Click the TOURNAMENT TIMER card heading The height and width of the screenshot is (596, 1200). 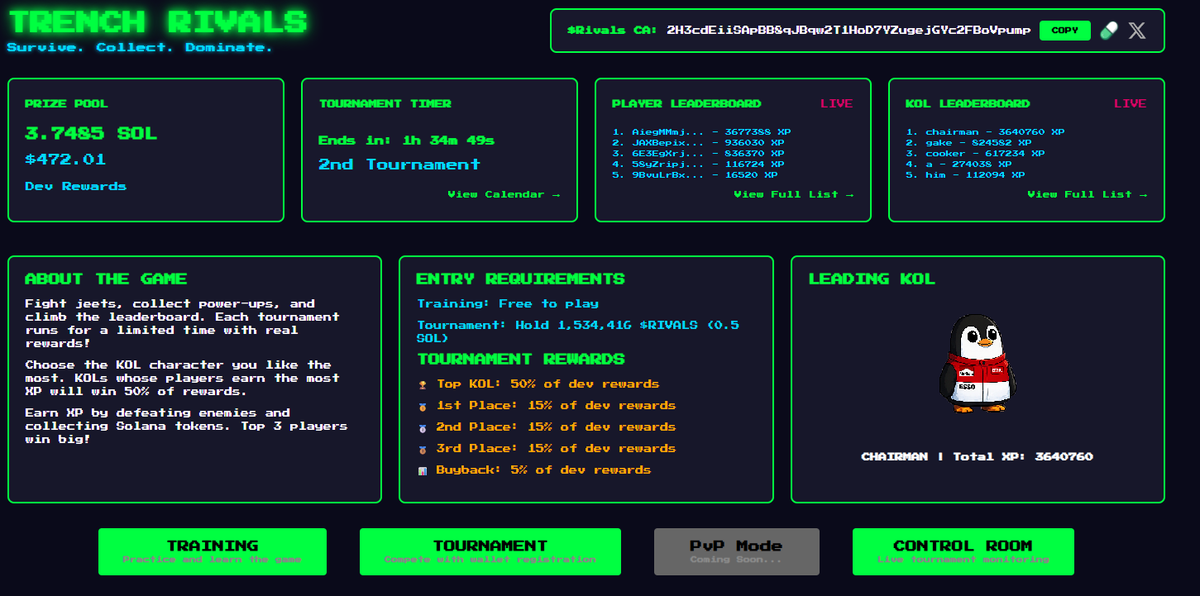click(x=385, y=103)
